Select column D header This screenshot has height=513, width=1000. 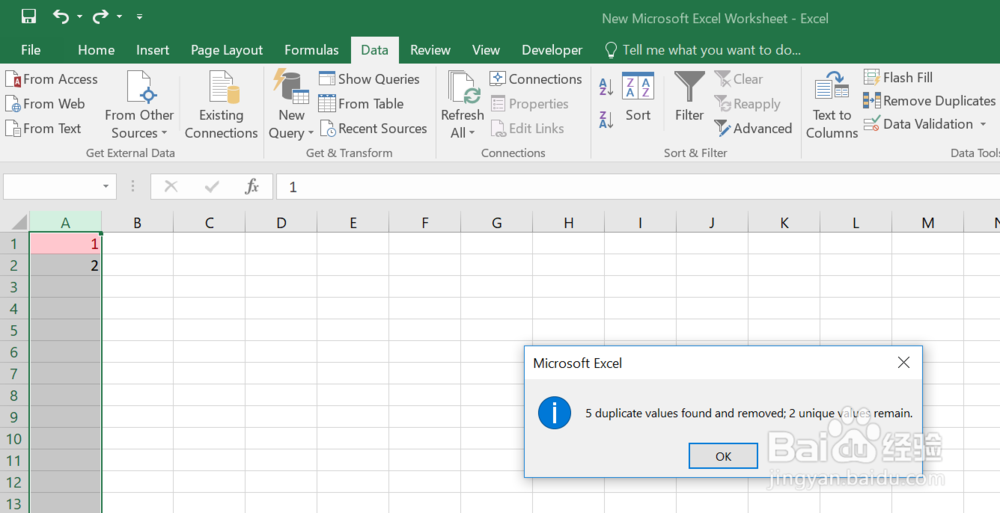[281, 223]
